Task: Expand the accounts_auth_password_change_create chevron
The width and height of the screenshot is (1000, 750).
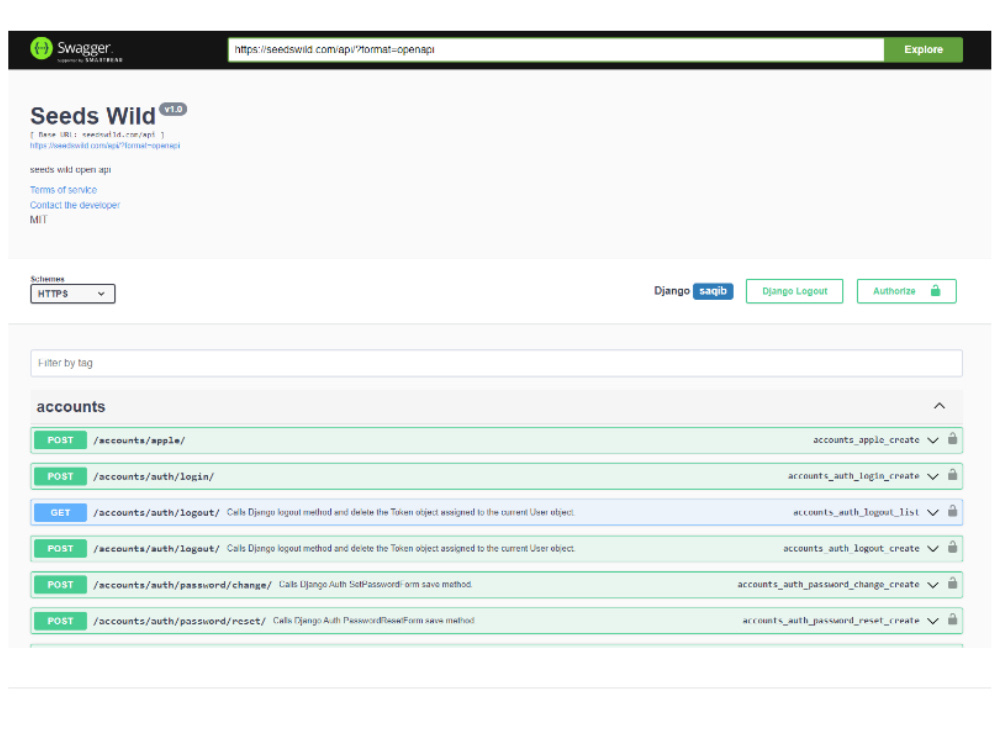Action: 933,585
